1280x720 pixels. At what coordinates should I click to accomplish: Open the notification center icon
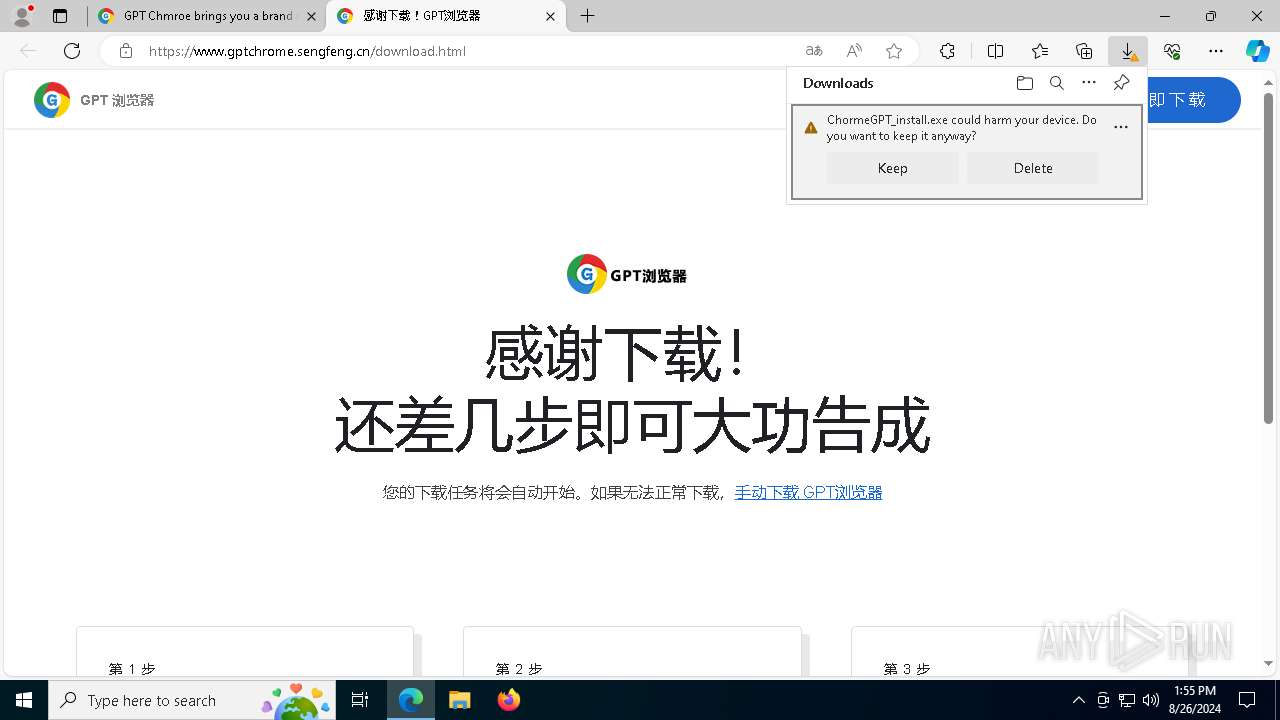[x=1247, y=700]
